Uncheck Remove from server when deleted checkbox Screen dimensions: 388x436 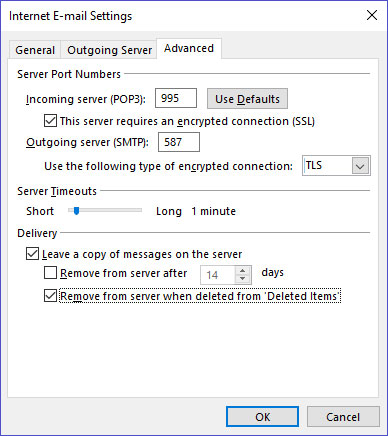tap(50, 296)
